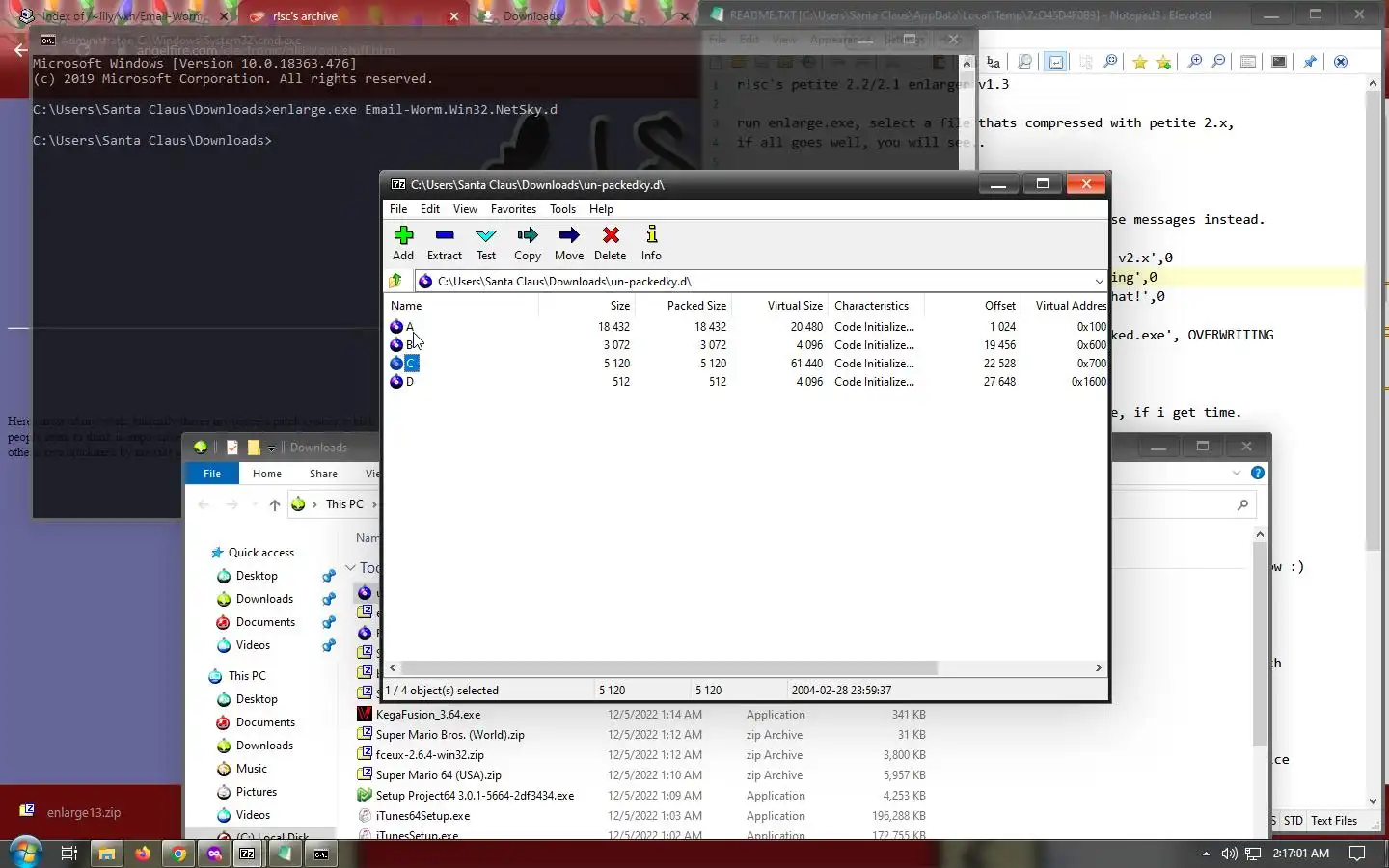Select This PC node in Explorer sidebar
This screenshot has height=868, width=1389.
247,676
